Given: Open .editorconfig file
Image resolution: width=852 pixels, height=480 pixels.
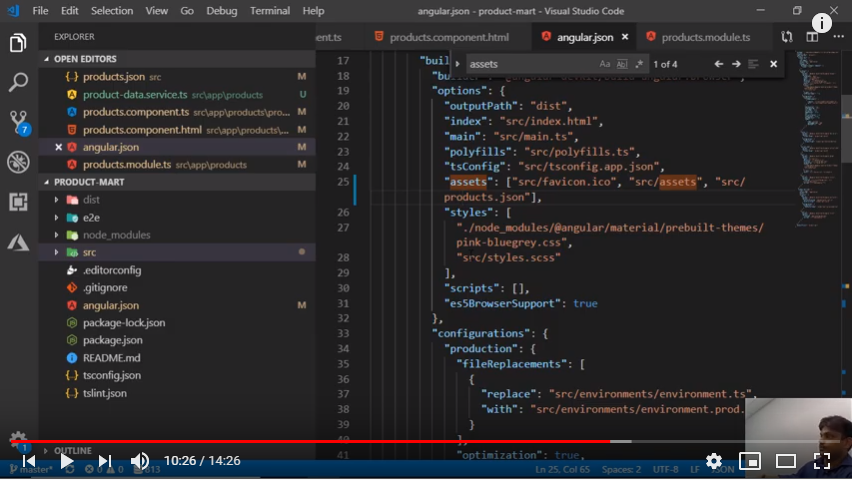Looking at the screenshot, I should [111, 270].
